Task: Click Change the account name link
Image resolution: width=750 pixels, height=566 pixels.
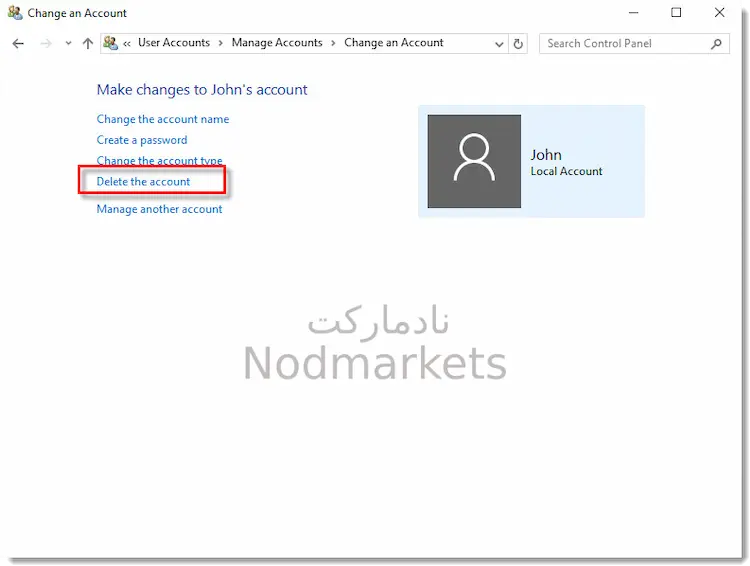Action: pyautogui.click(x=163, y=119)
